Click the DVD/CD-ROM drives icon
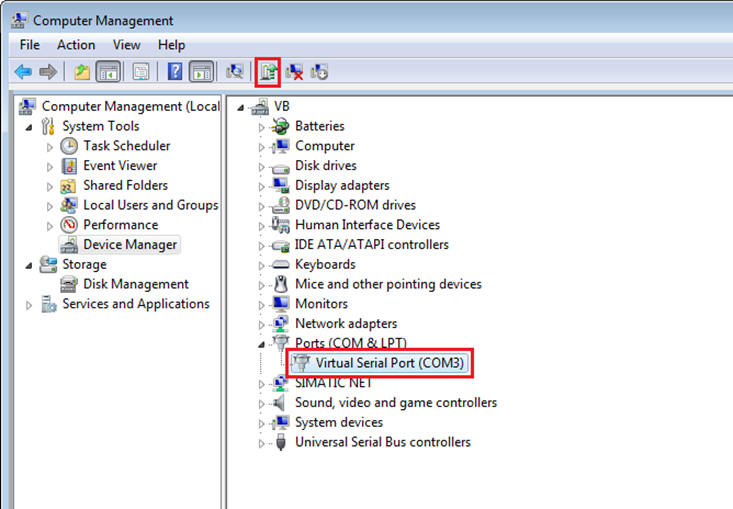 280,205
